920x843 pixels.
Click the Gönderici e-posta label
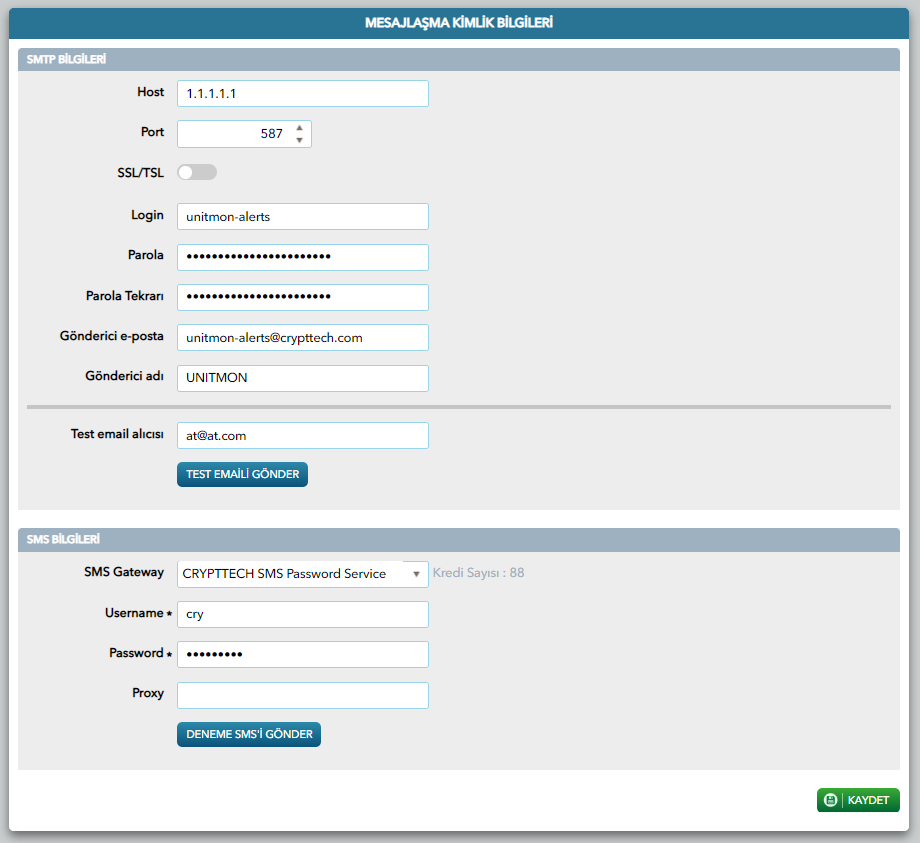pos(111,336)
